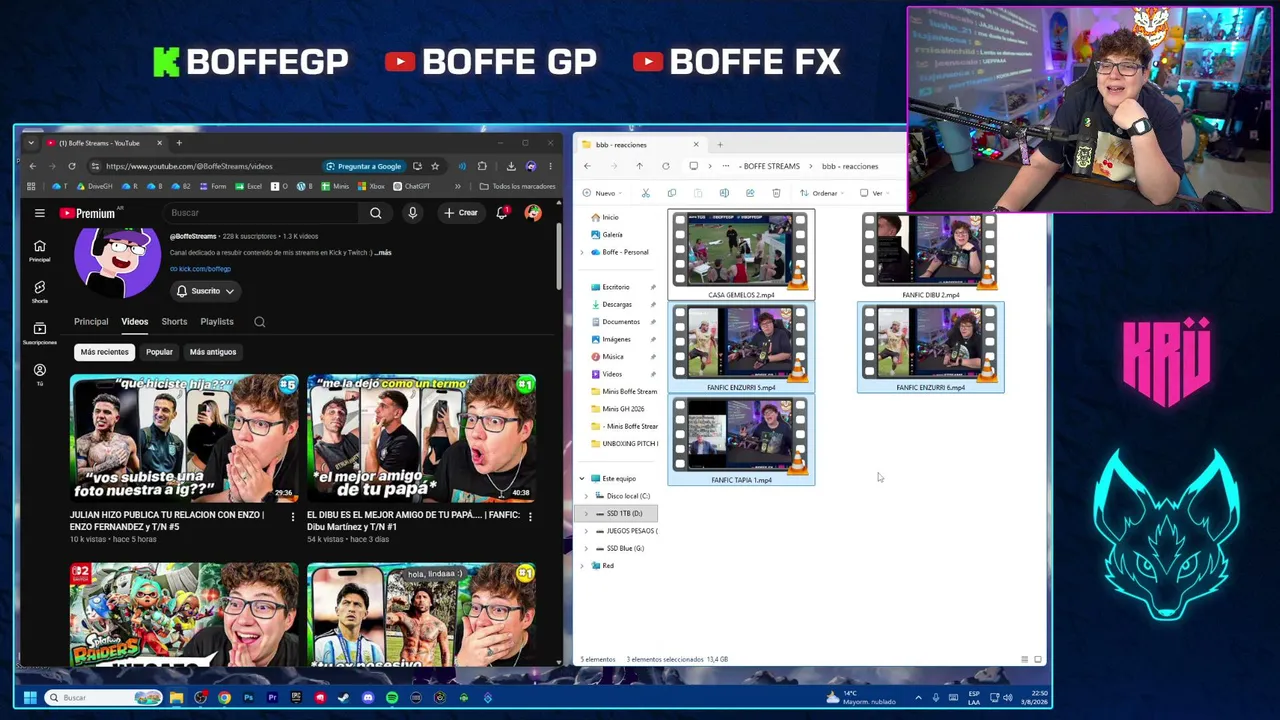The height and width of the screenshot is (720, 1280).
Task: Go back in the Chrome browser
Action: pos(32,166)
